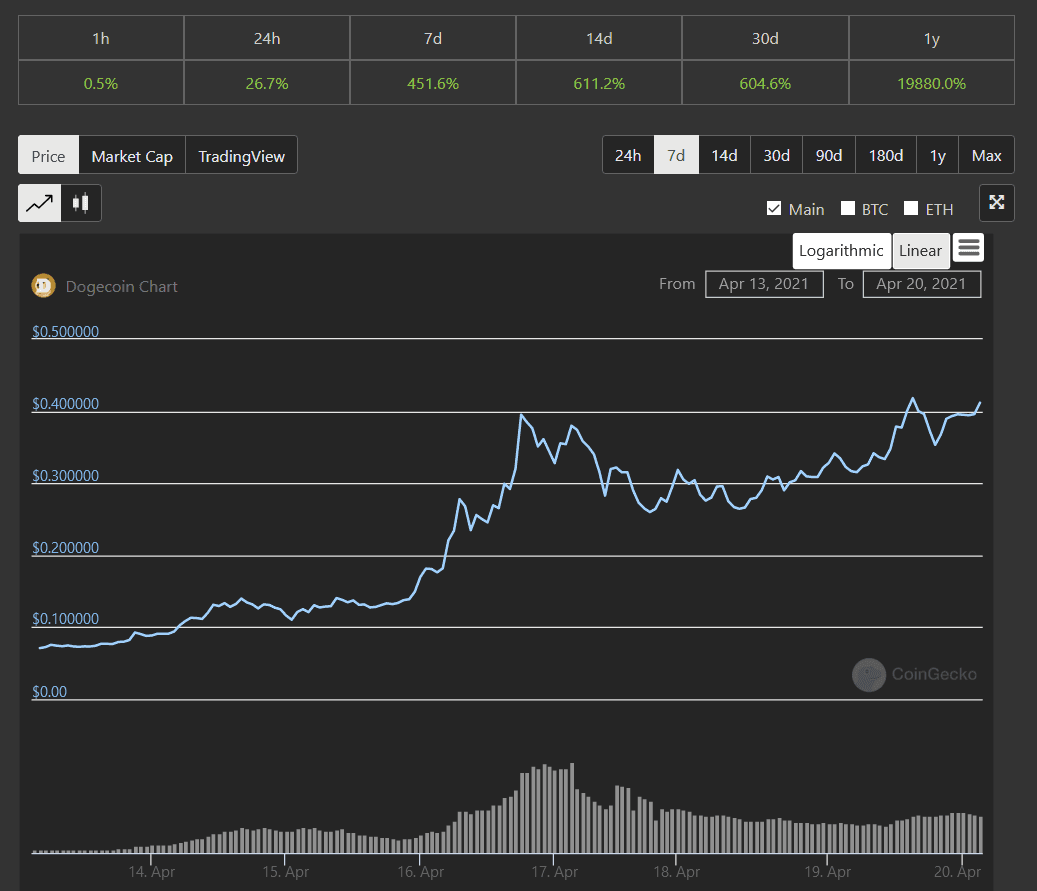
Task: Switch chart to Linear scale
Action: (x=920, y=251)
